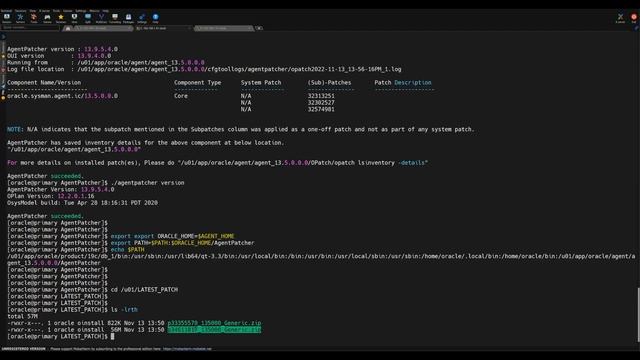The height and width of the screenshot is (360, 640).
Task: Click the 'ls -lrth' command text
Action: (x=124, y=310)
